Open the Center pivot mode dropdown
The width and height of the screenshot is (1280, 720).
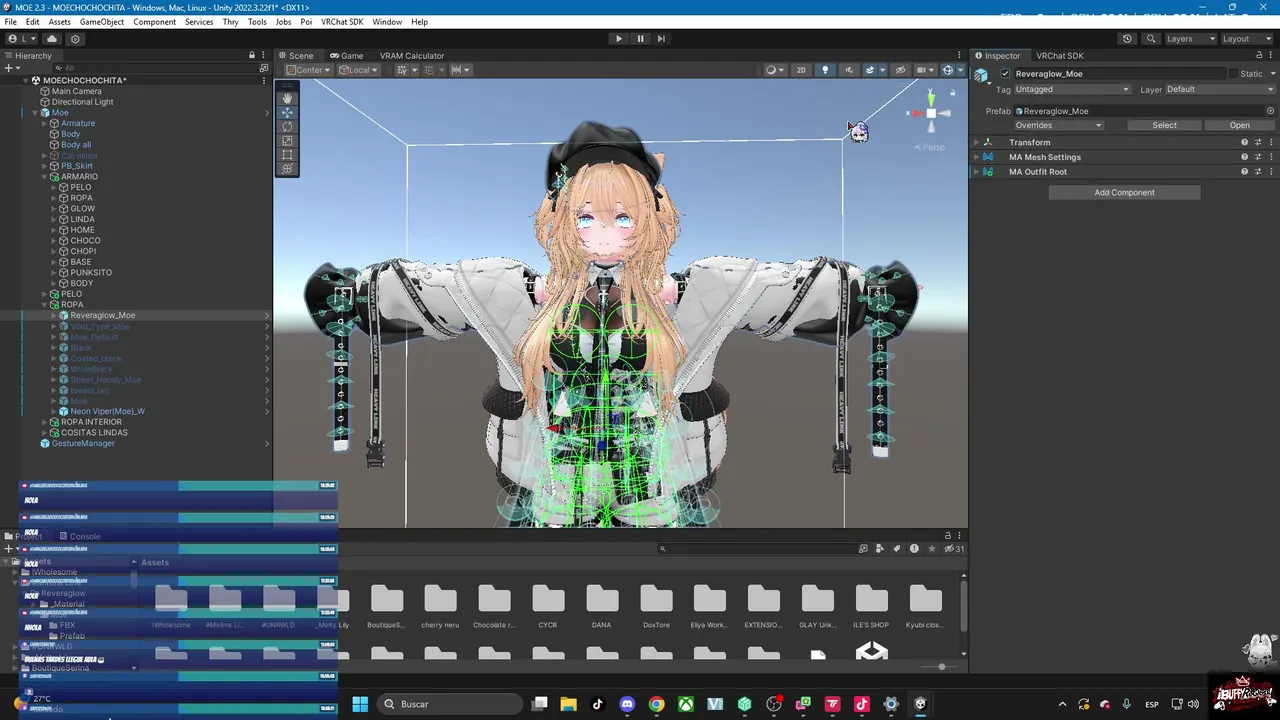[308, 70]
